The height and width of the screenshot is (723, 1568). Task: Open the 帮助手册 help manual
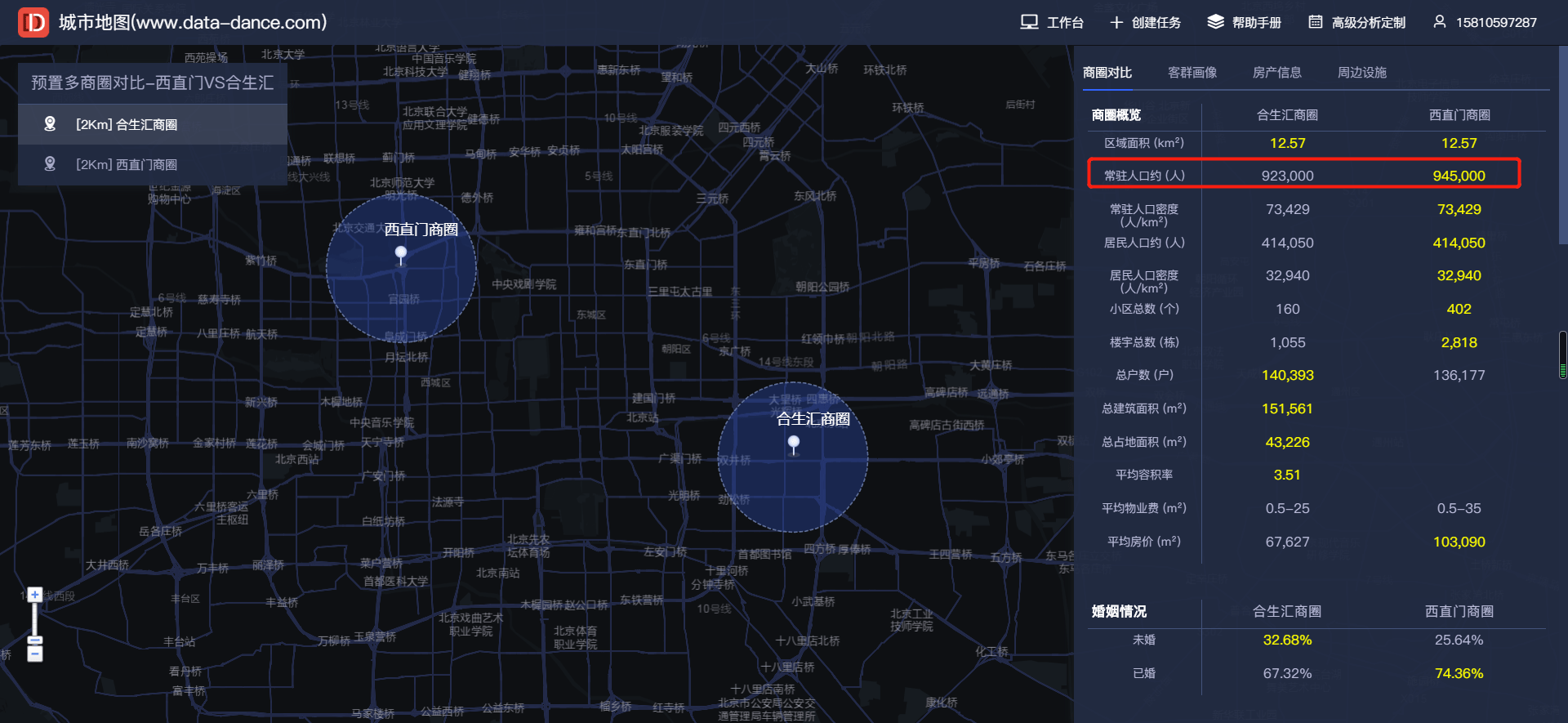click(x=1256, y=23)
